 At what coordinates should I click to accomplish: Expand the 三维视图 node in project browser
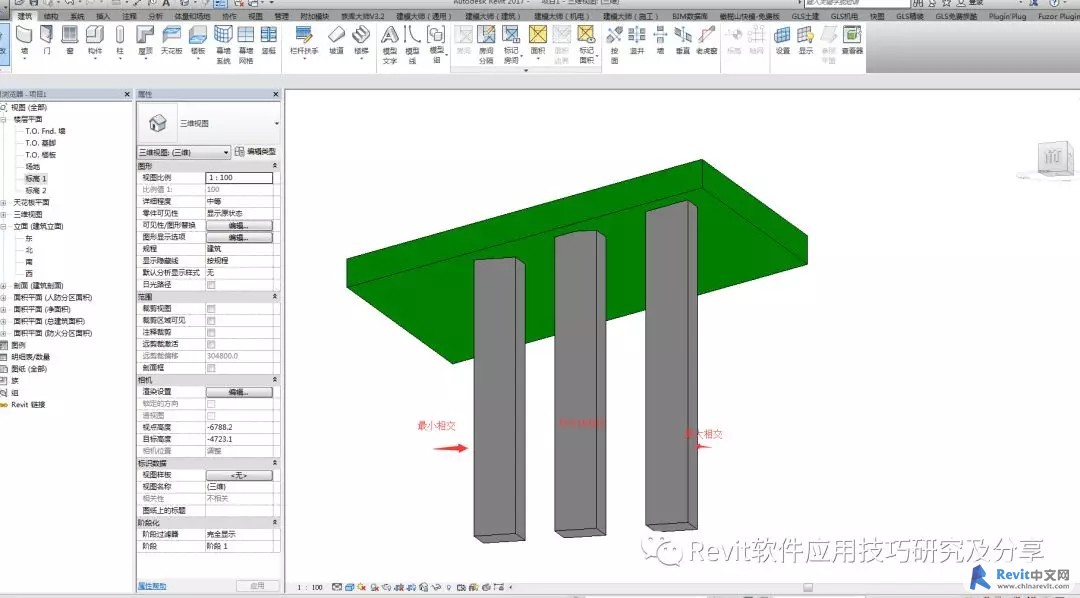(x=3, y=214)
